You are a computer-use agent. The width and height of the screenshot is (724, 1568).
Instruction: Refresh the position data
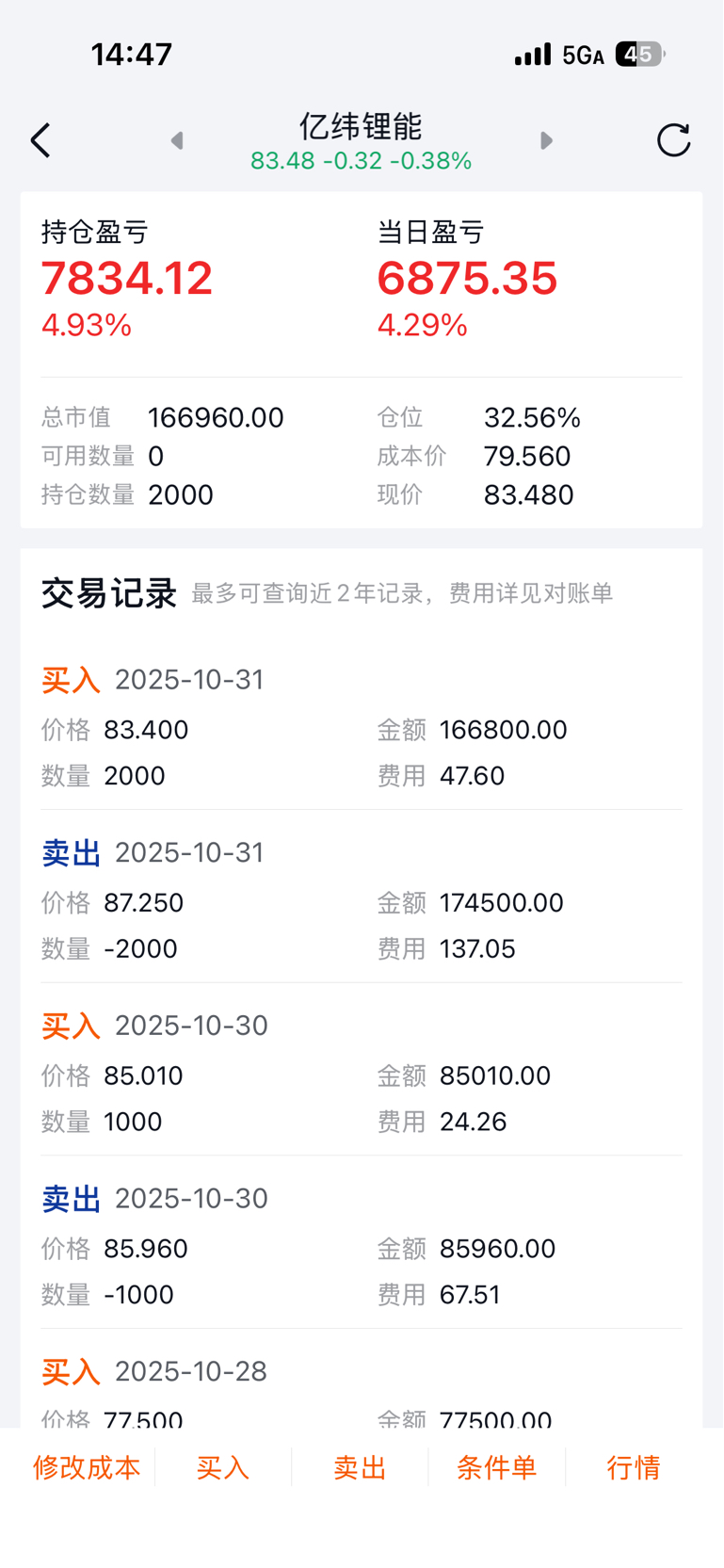point(673,140)
